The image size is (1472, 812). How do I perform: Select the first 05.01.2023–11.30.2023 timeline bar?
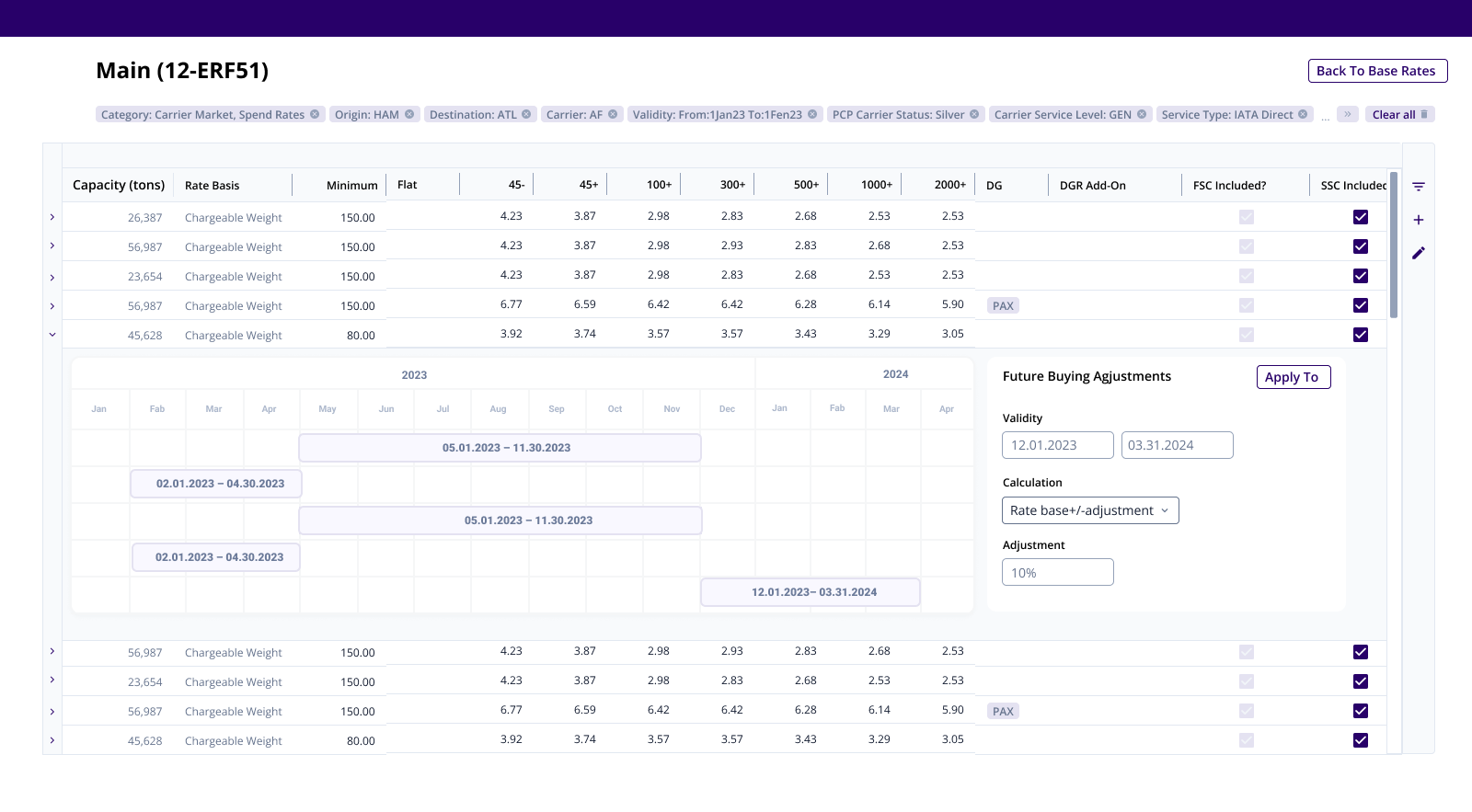coord(500,448)
